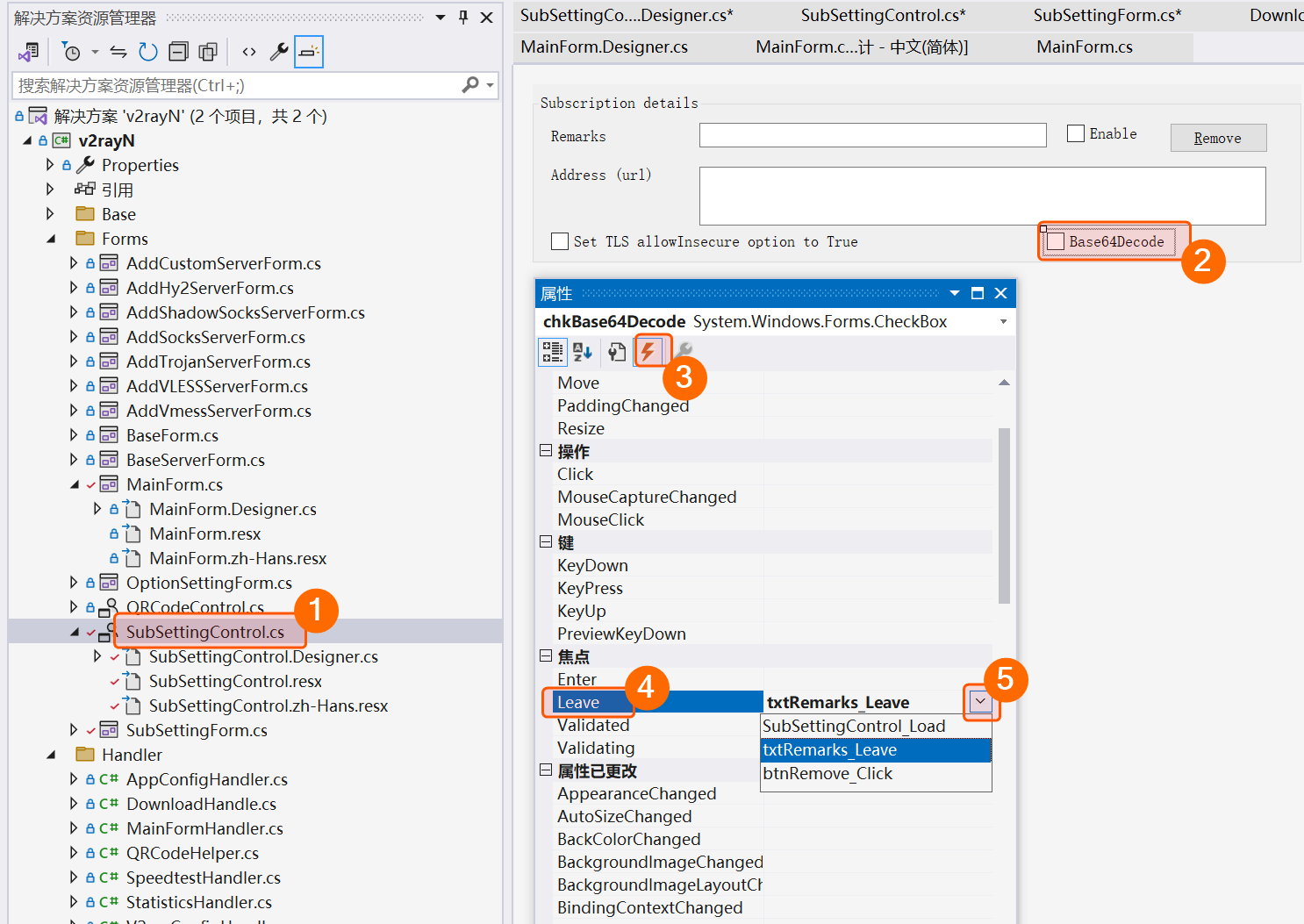Click the Show All Files icon

(208, 53)
